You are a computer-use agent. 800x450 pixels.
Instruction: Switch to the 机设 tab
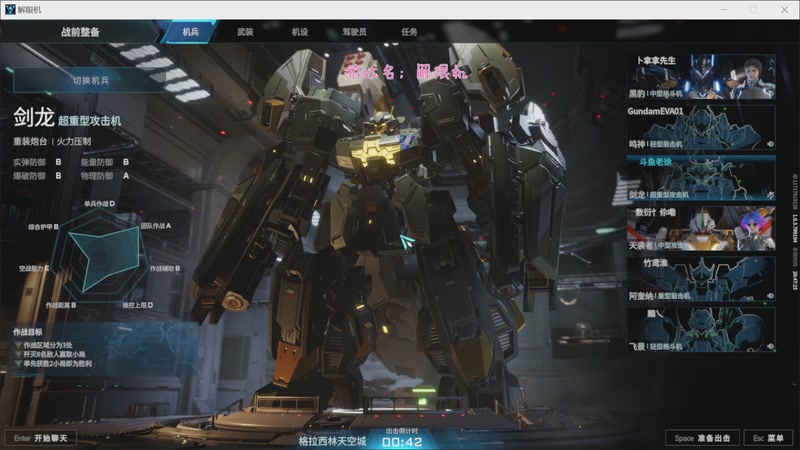(299, 32)
